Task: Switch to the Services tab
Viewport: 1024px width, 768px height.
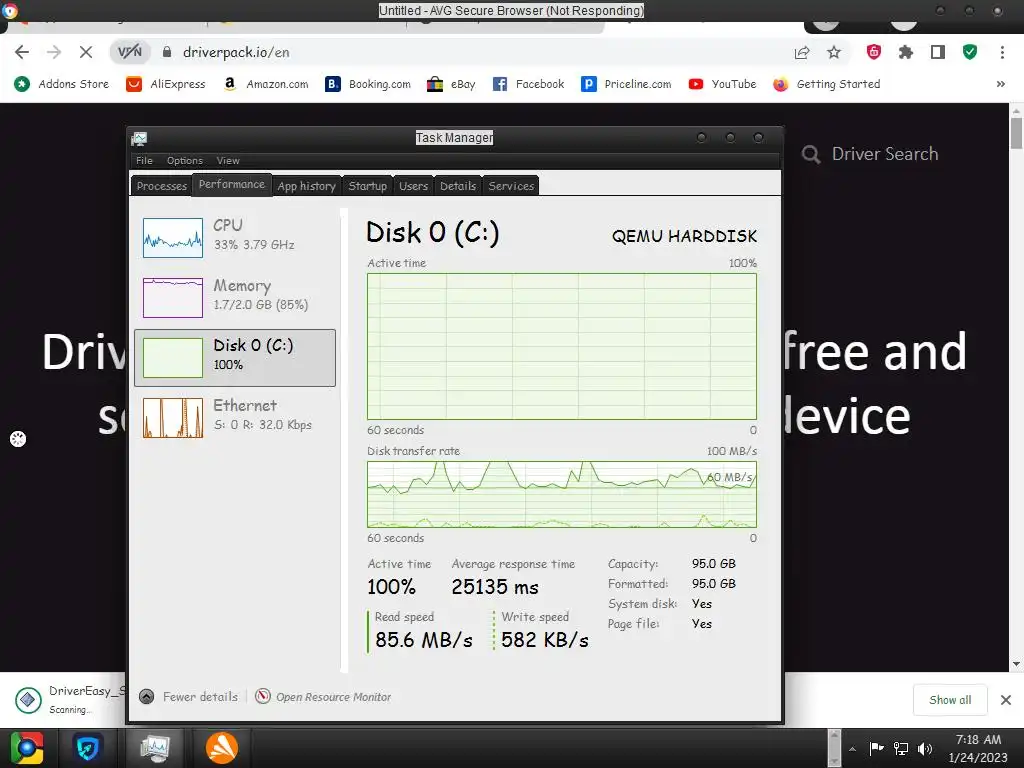Action: click(x=511, y=186)
